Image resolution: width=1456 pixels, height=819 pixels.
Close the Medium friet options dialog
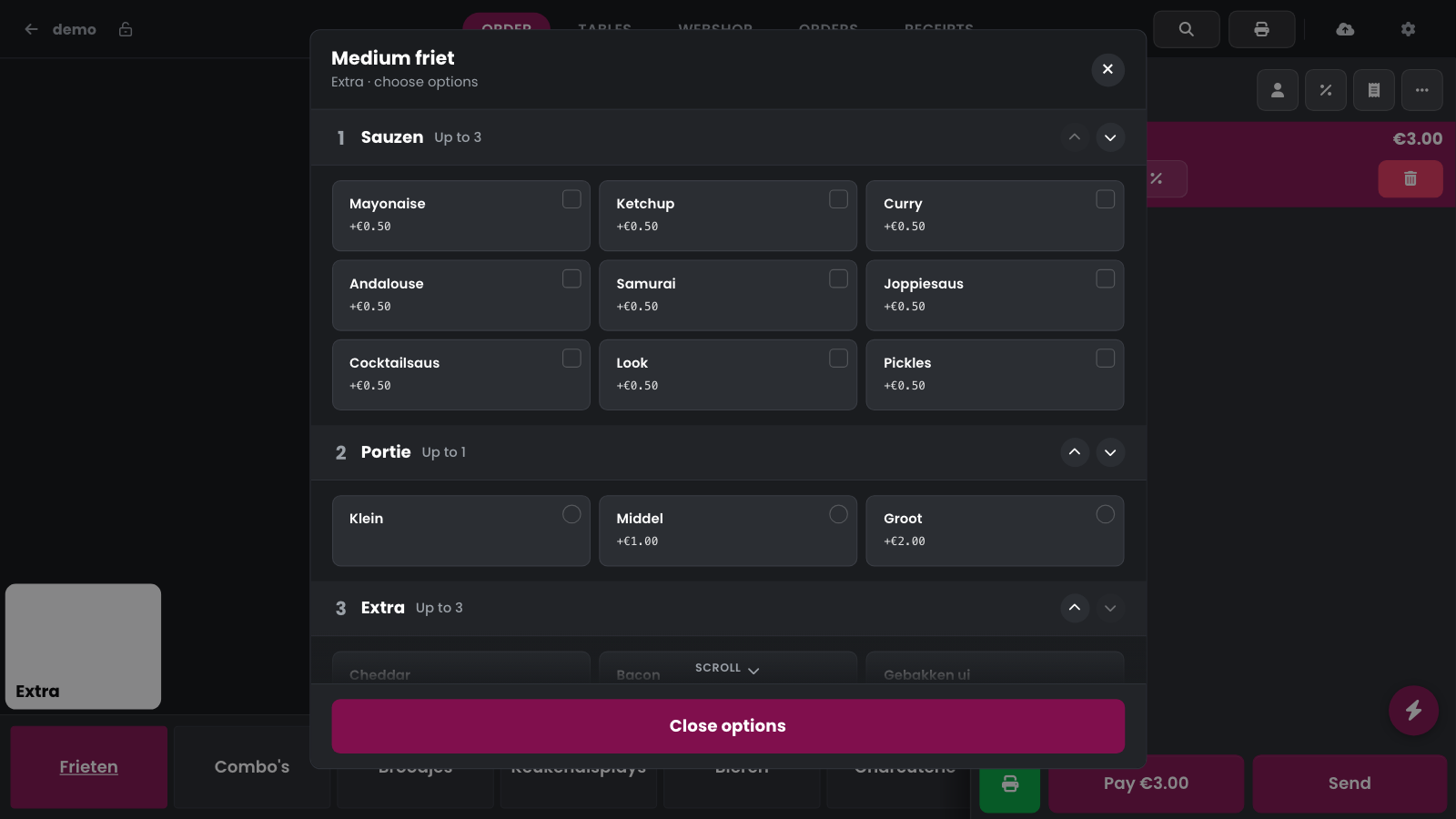(x=1107, y=69)
